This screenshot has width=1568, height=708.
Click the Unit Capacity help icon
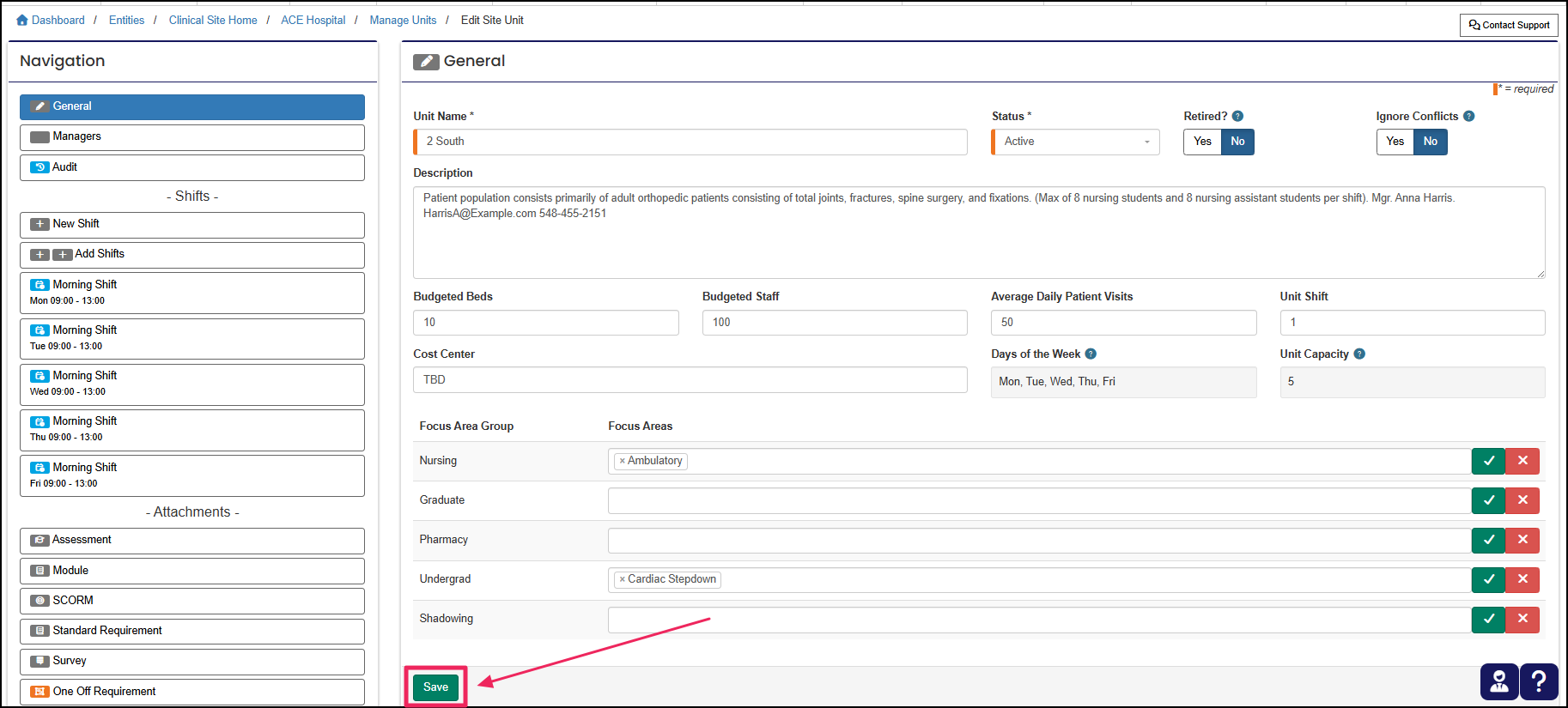1359,354
